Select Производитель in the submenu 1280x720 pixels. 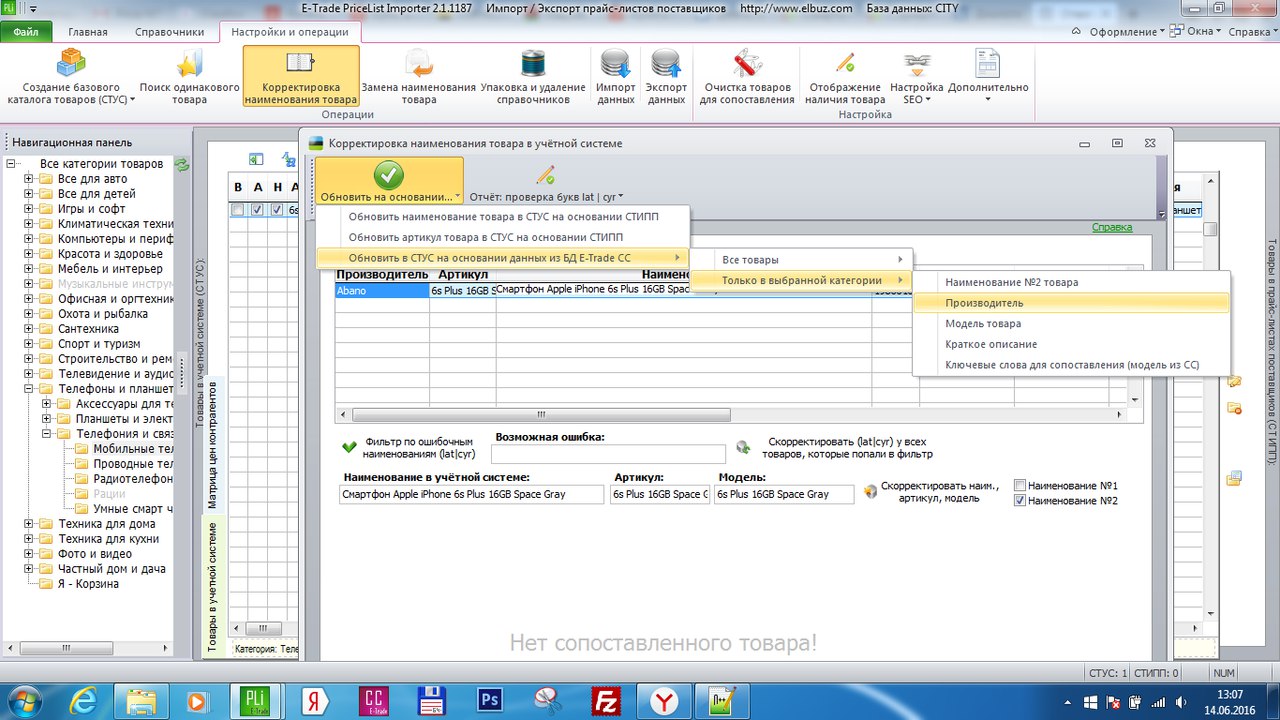(1071, 303)
